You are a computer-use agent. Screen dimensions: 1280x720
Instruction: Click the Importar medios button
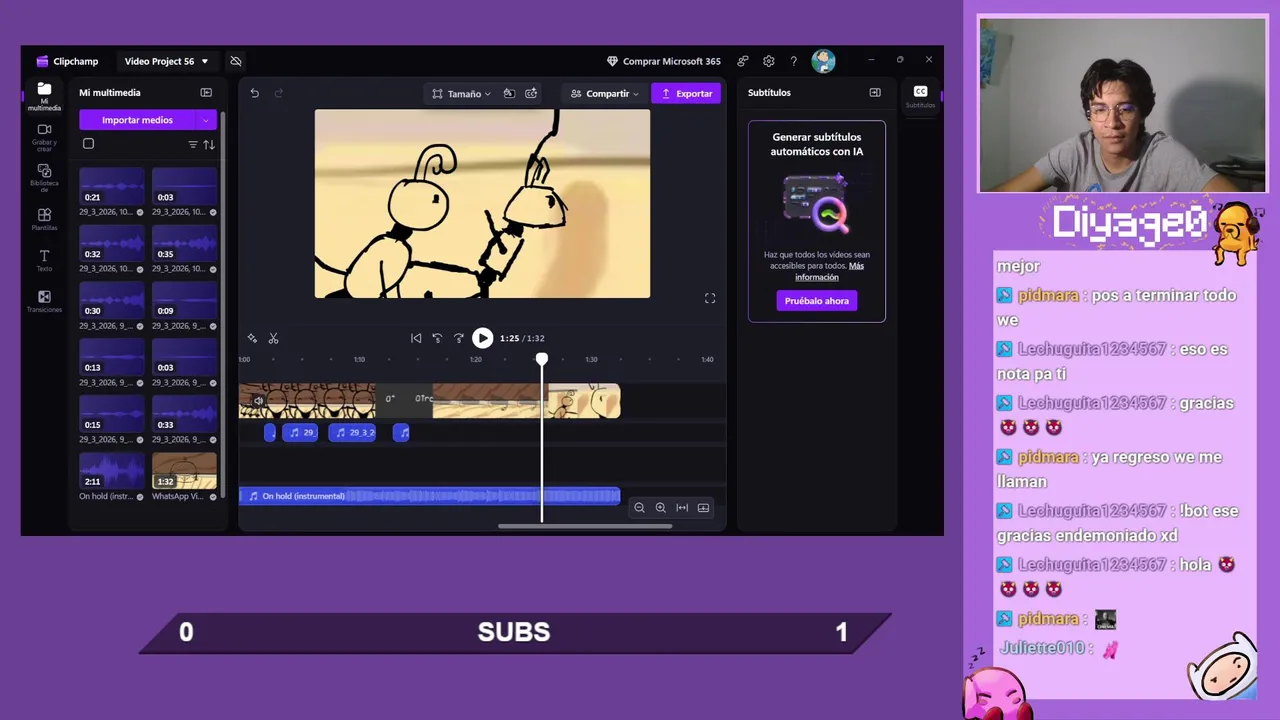(x=137, y=120)
